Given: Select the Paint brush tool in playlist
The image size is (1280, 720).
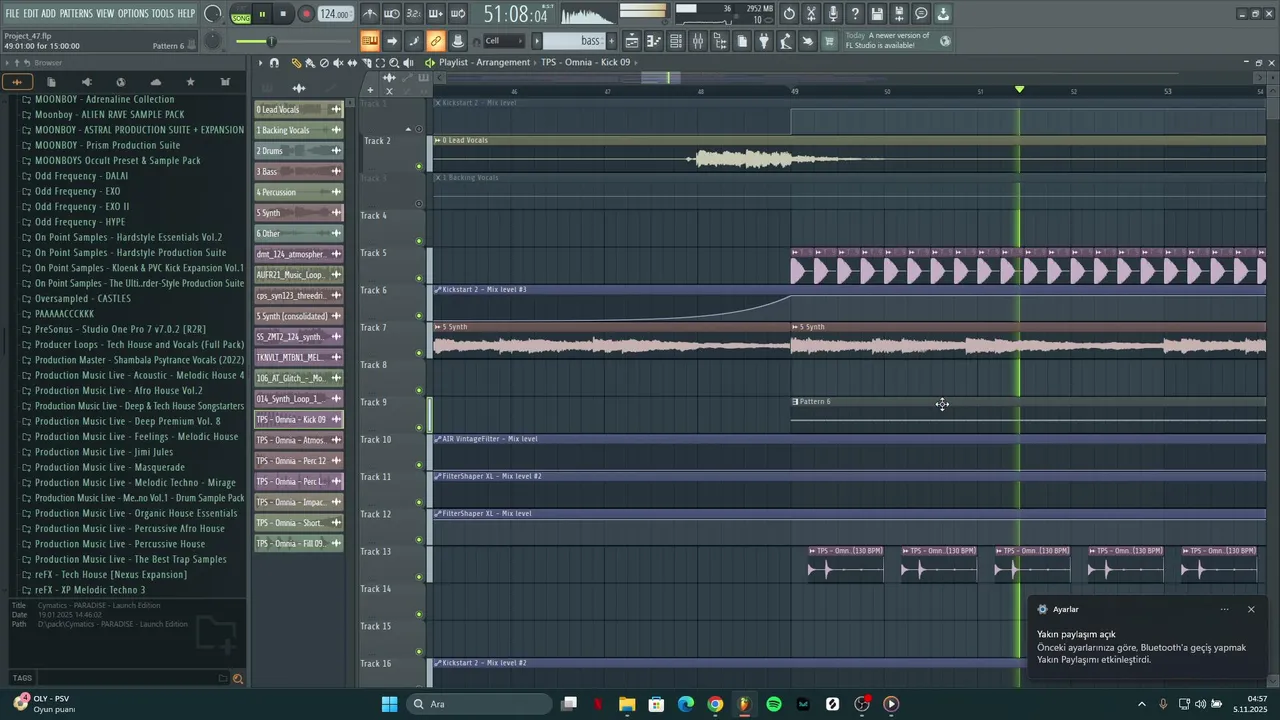Looking at the screenshot, I should (310, 63).
